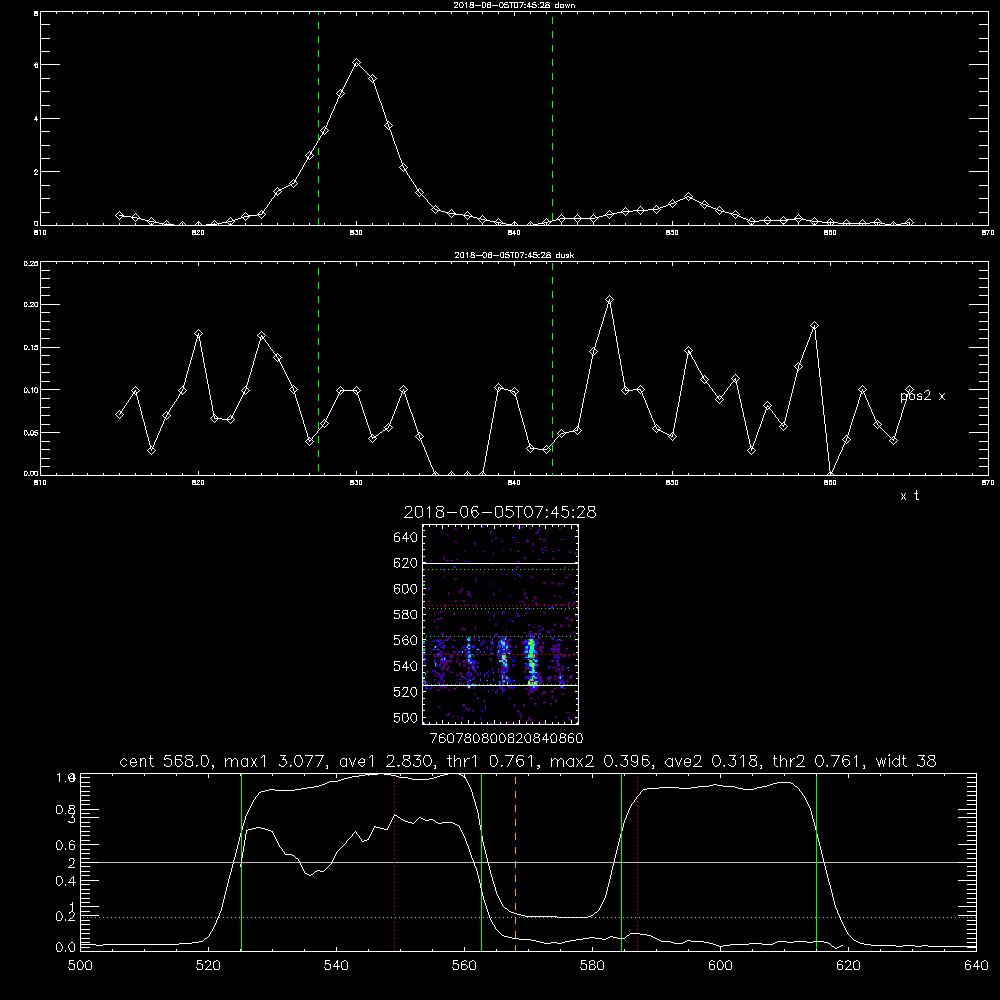Image resolution: width=1000 pixels, height=1000 pixels.
Task: Click the '600' y-axis label of heatmap
Action: point(406,589)
